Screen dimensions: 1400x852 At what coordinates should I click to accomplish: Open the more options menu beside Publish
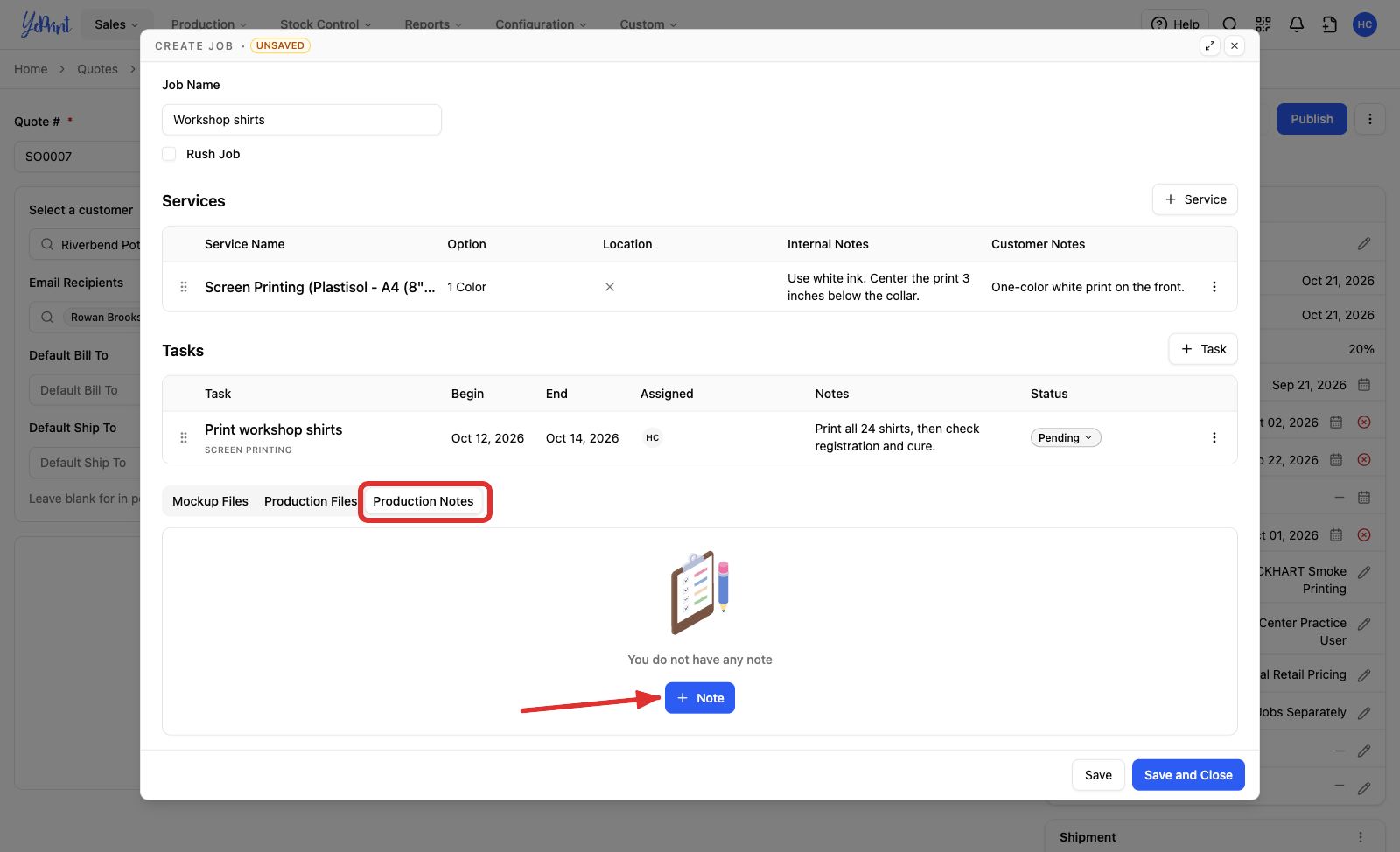coord(1370,119)
